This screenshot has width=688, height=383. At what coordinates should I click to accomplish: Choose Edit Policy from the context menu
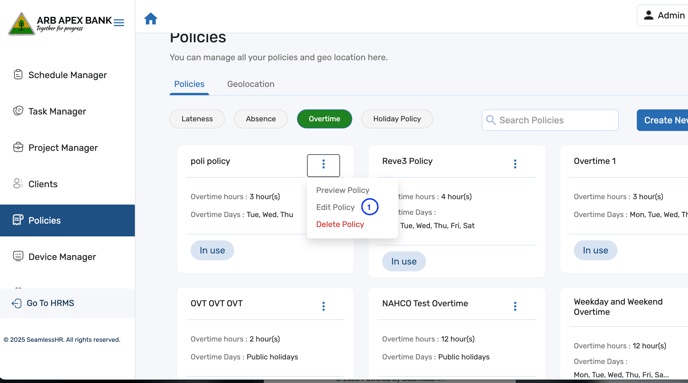335,207
